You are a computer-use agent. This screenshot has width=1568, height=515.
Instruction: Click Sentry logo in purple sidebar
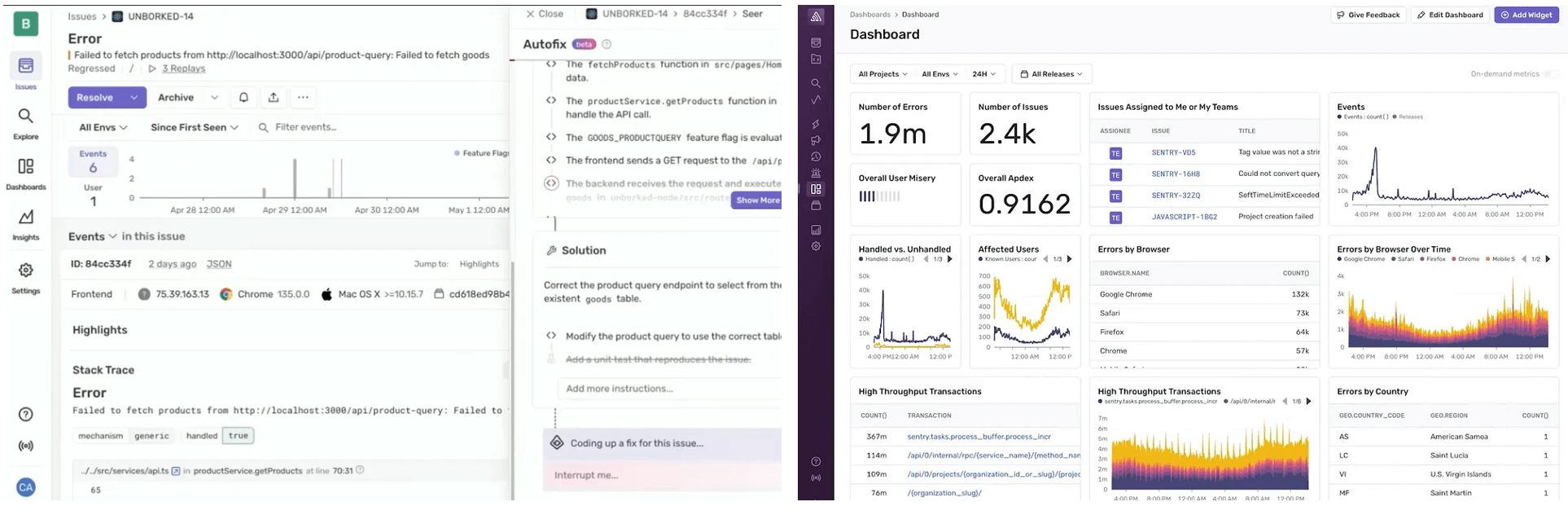pyautogui.click(x=816, y=16)
